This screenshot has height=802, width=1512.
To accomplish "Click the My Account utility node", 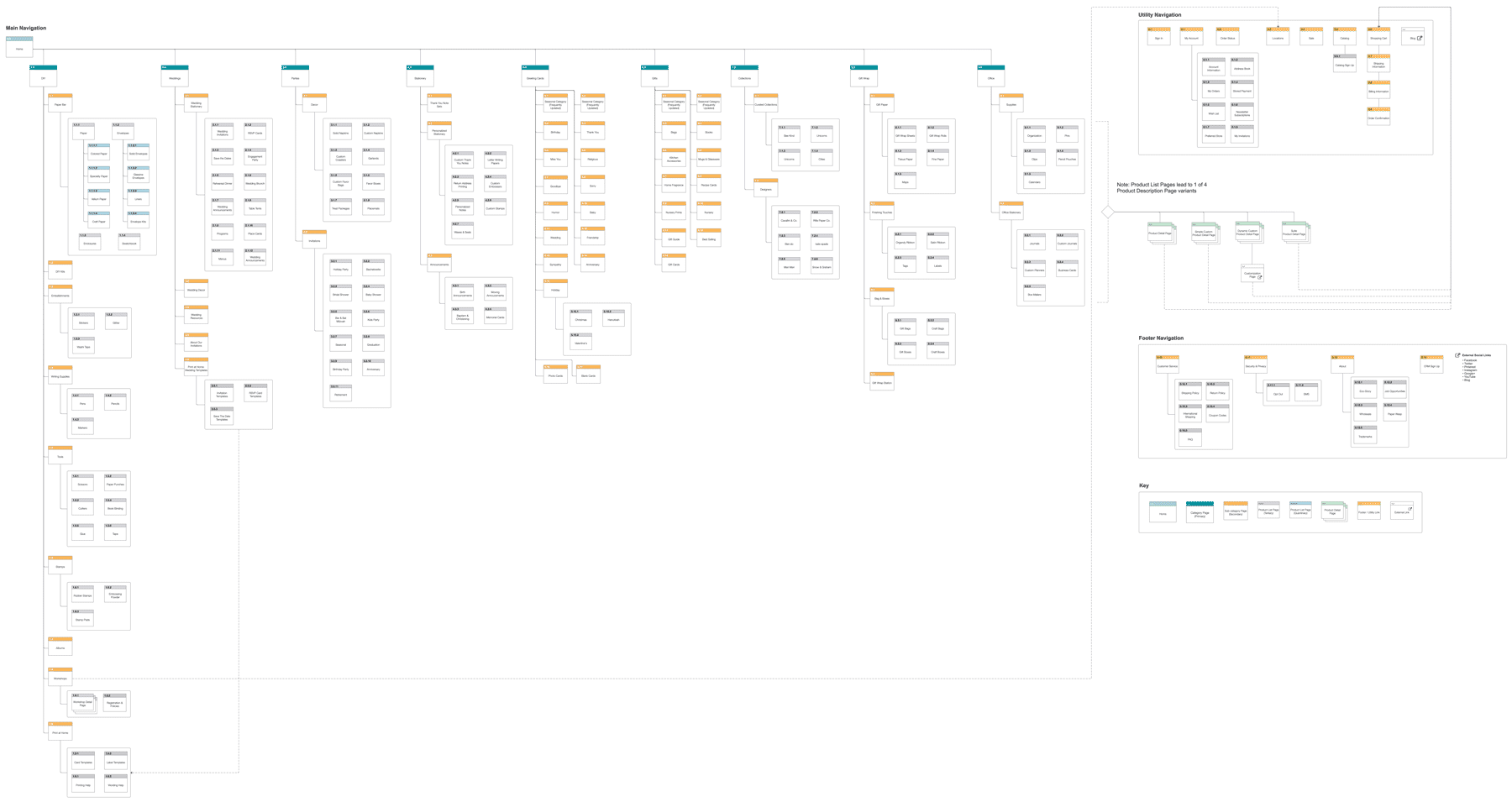I will pyautogui.click(x=1191, y=37).
